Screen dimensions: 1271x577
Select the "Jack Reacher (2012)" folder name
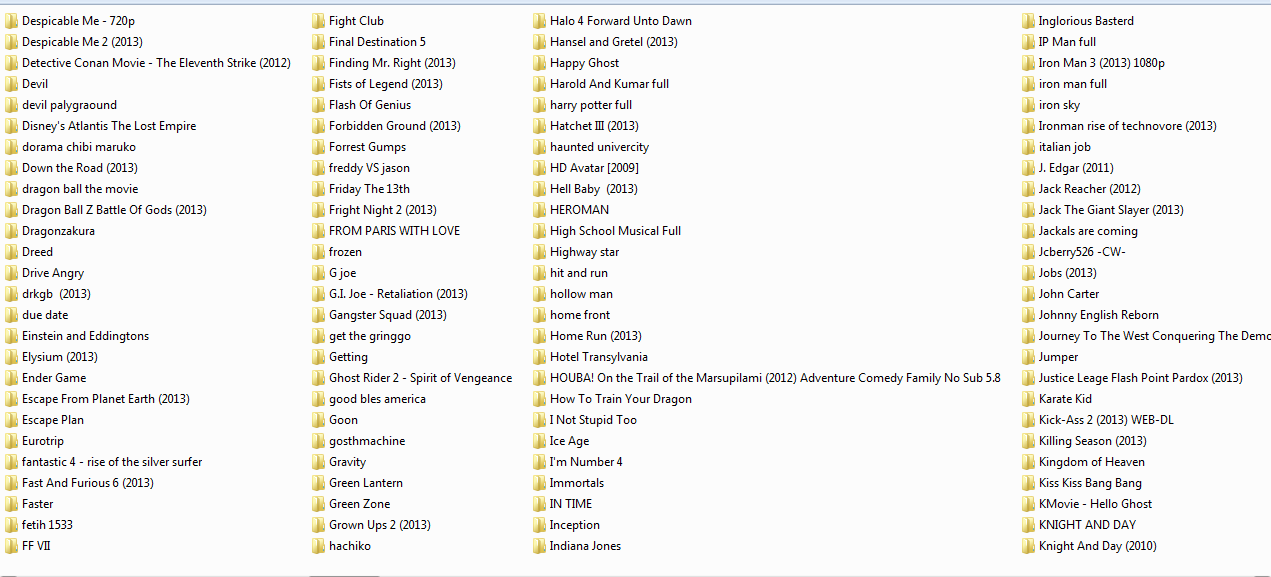point(1089,189)
